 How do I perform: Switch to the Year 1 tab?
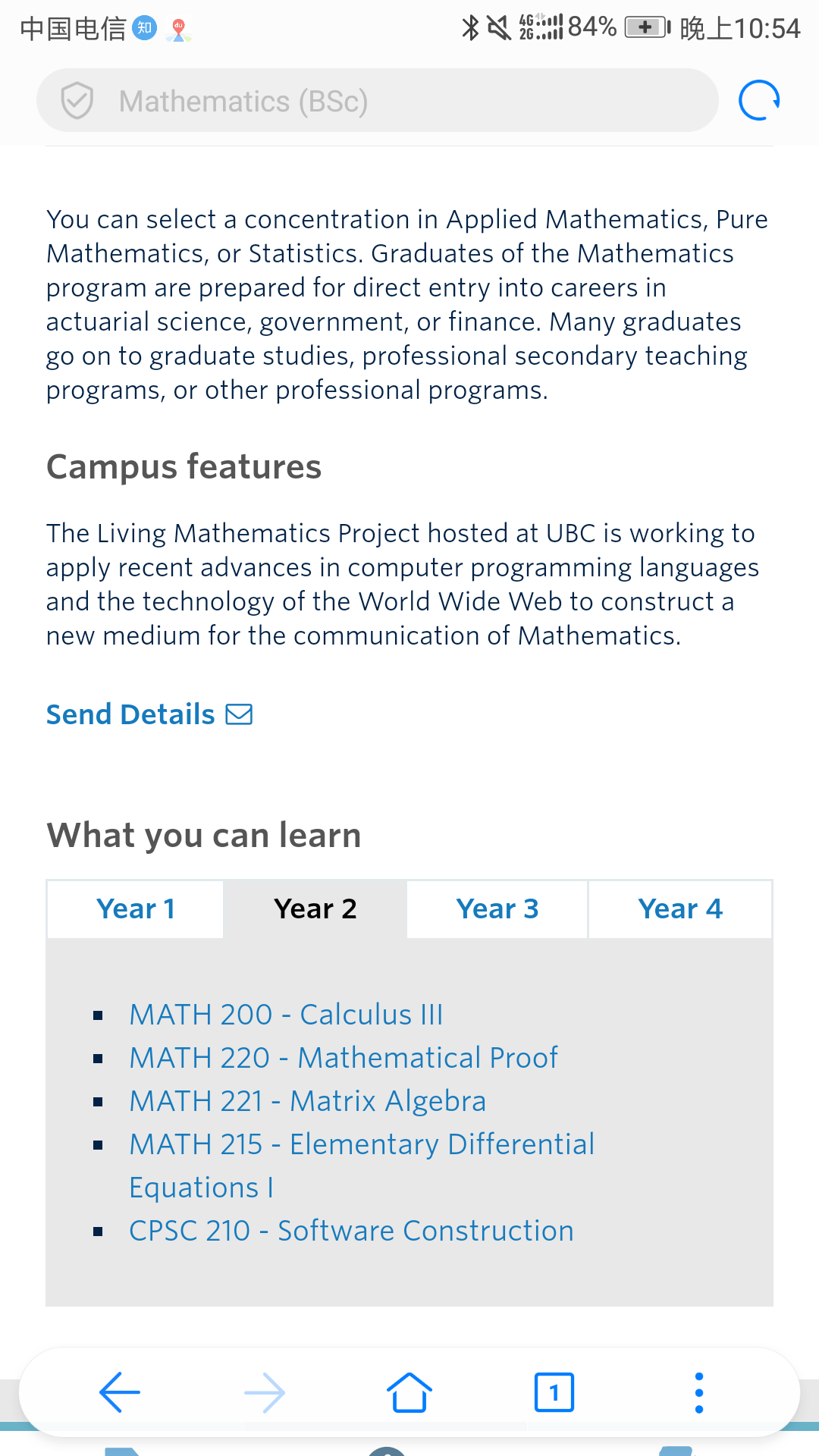[136, 908]
